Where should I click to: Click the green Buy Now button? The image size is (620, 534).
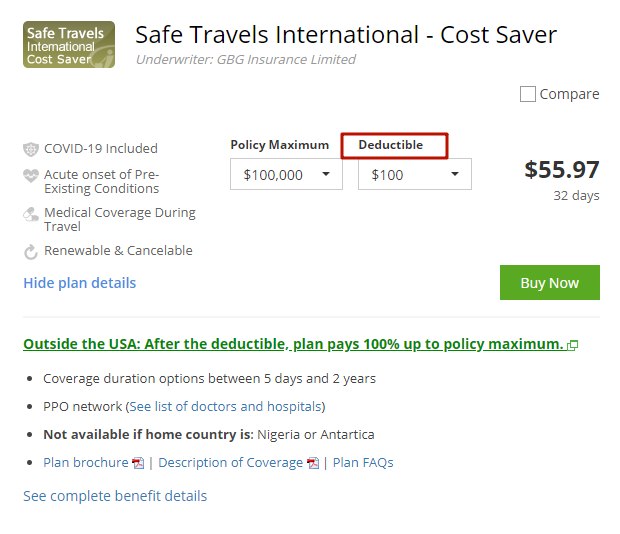[550, 283]
